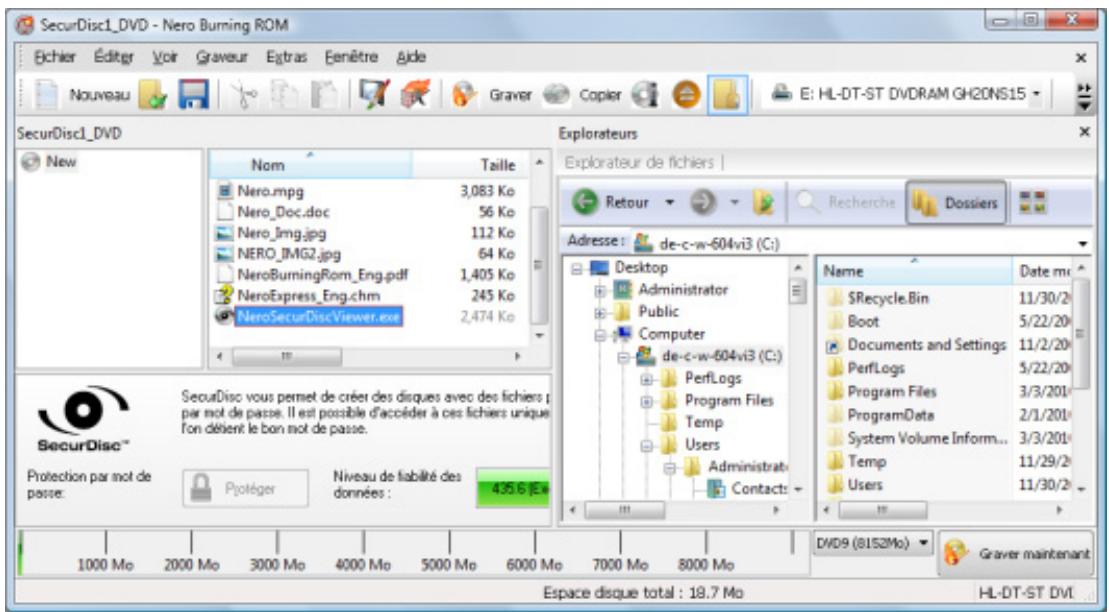
Task: Select the file NeroBurningRom_Eng.pdf
Action: 323,275
